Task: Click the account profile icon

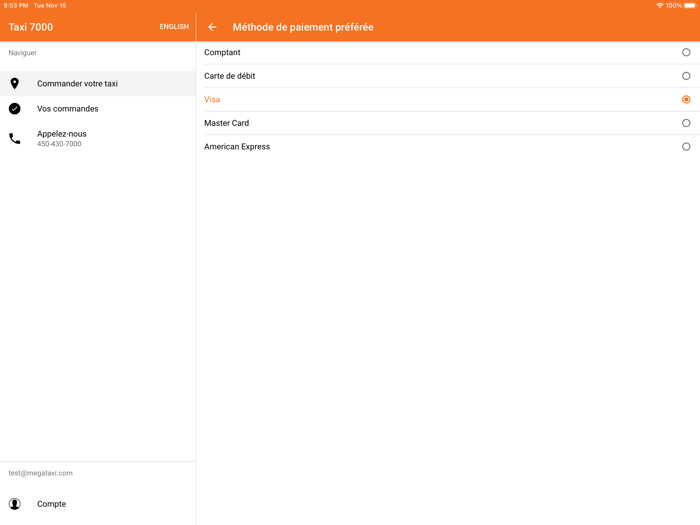Action: (x=15, y=504)
